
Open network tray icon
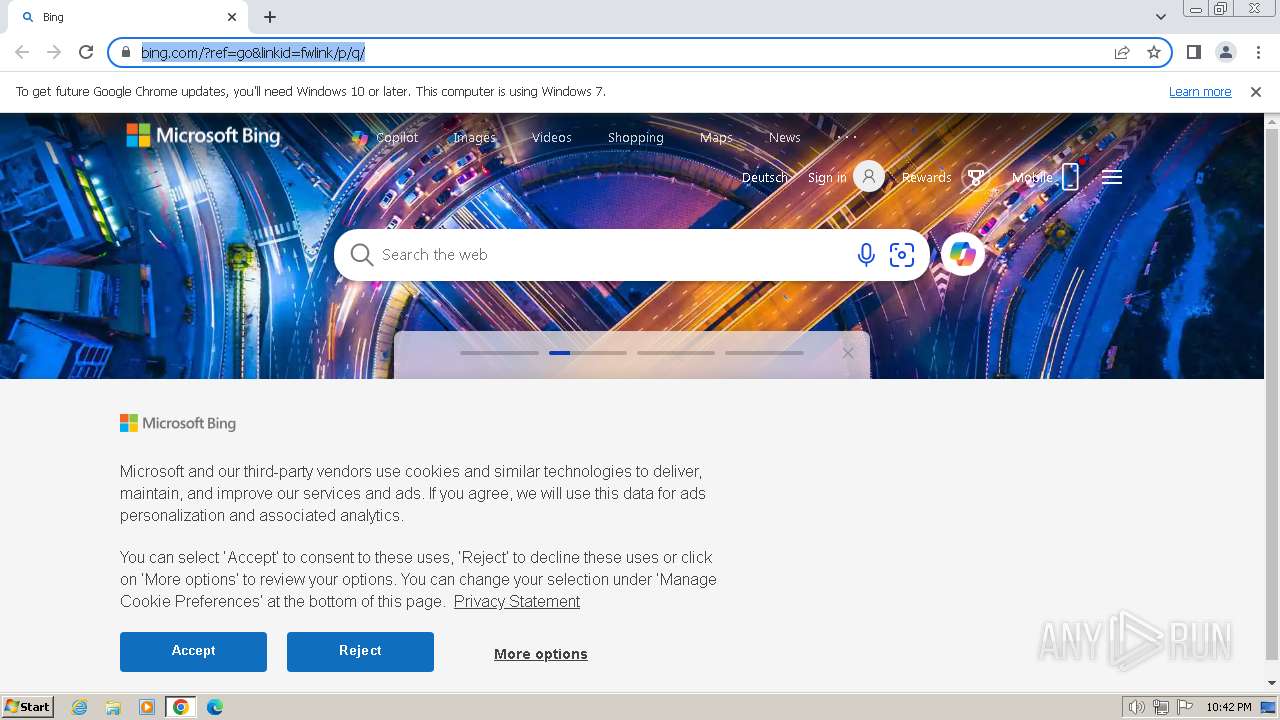[x=1161, y=707]
